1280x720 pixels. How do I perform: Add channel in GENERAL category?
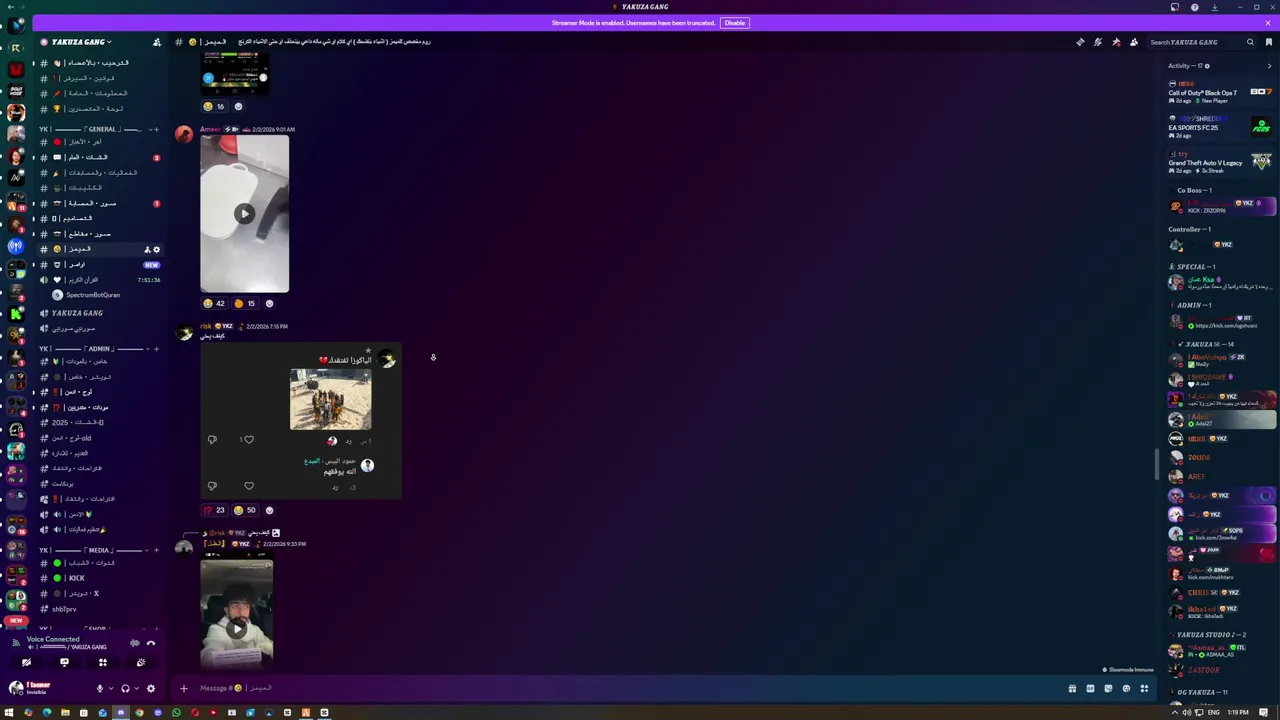click(x=156, y=129)
